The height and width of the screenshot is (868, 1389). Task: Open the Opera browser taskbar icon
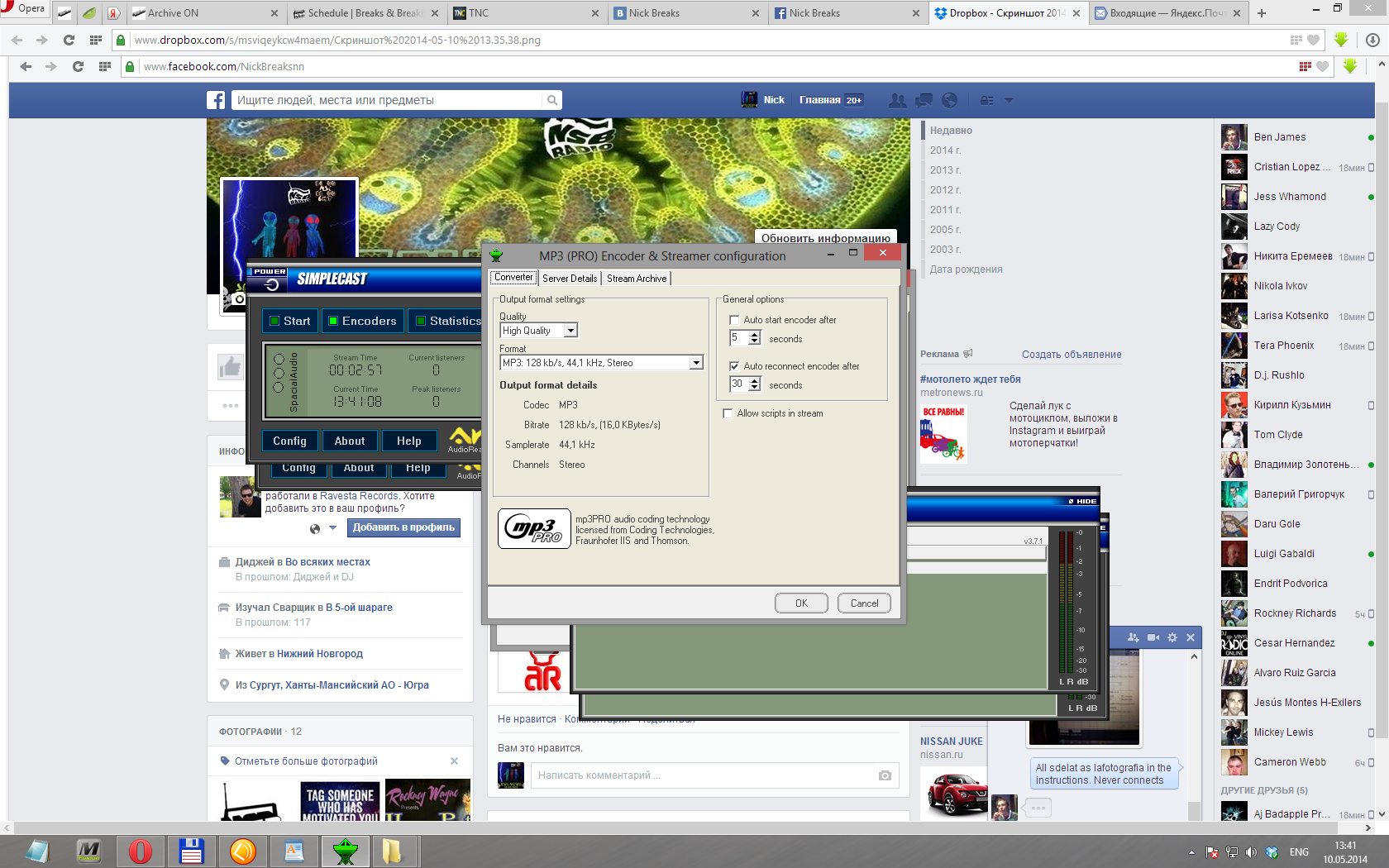pyautogui.click(x=141, y=851)
